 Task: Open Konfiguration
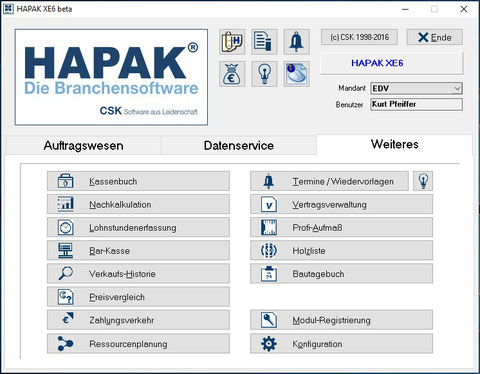pyautogui.click(x=342, y=344)
